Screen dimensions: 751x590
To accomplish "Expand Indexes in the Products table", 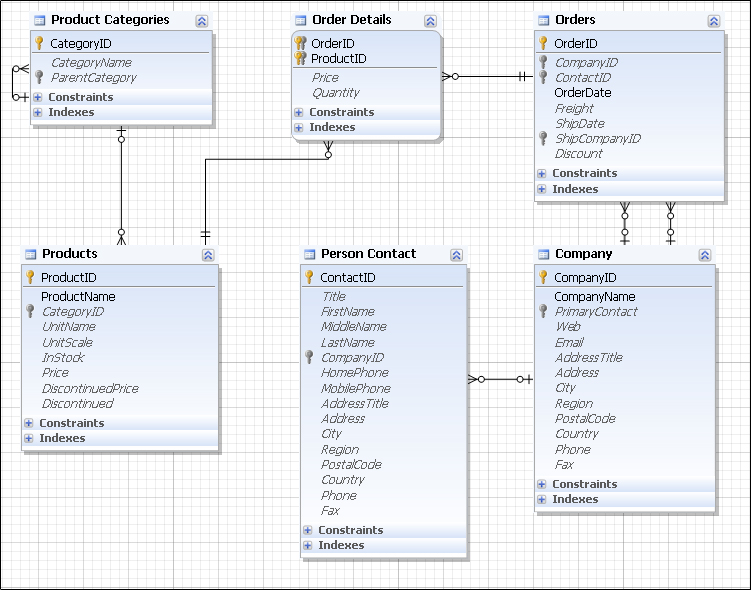I will pos(29,439).
